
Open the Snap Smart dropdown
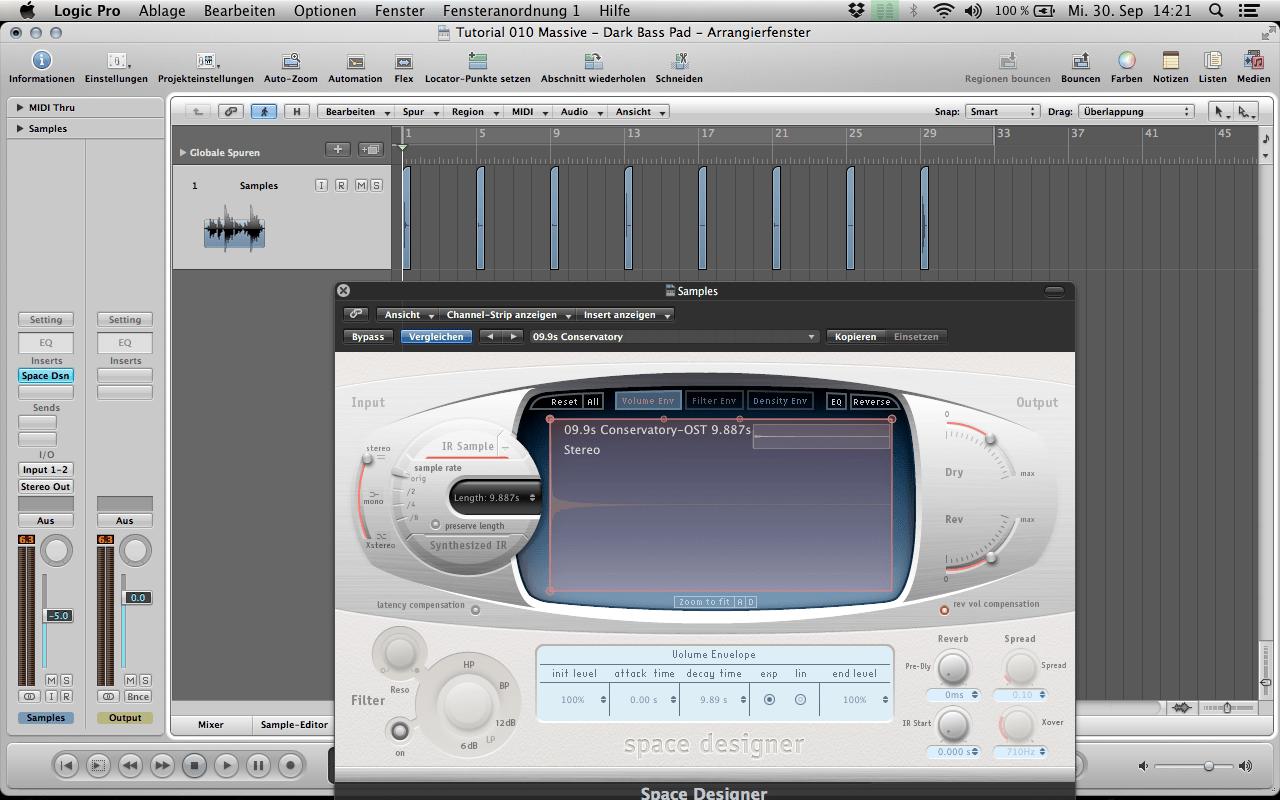coord(1003,112)
